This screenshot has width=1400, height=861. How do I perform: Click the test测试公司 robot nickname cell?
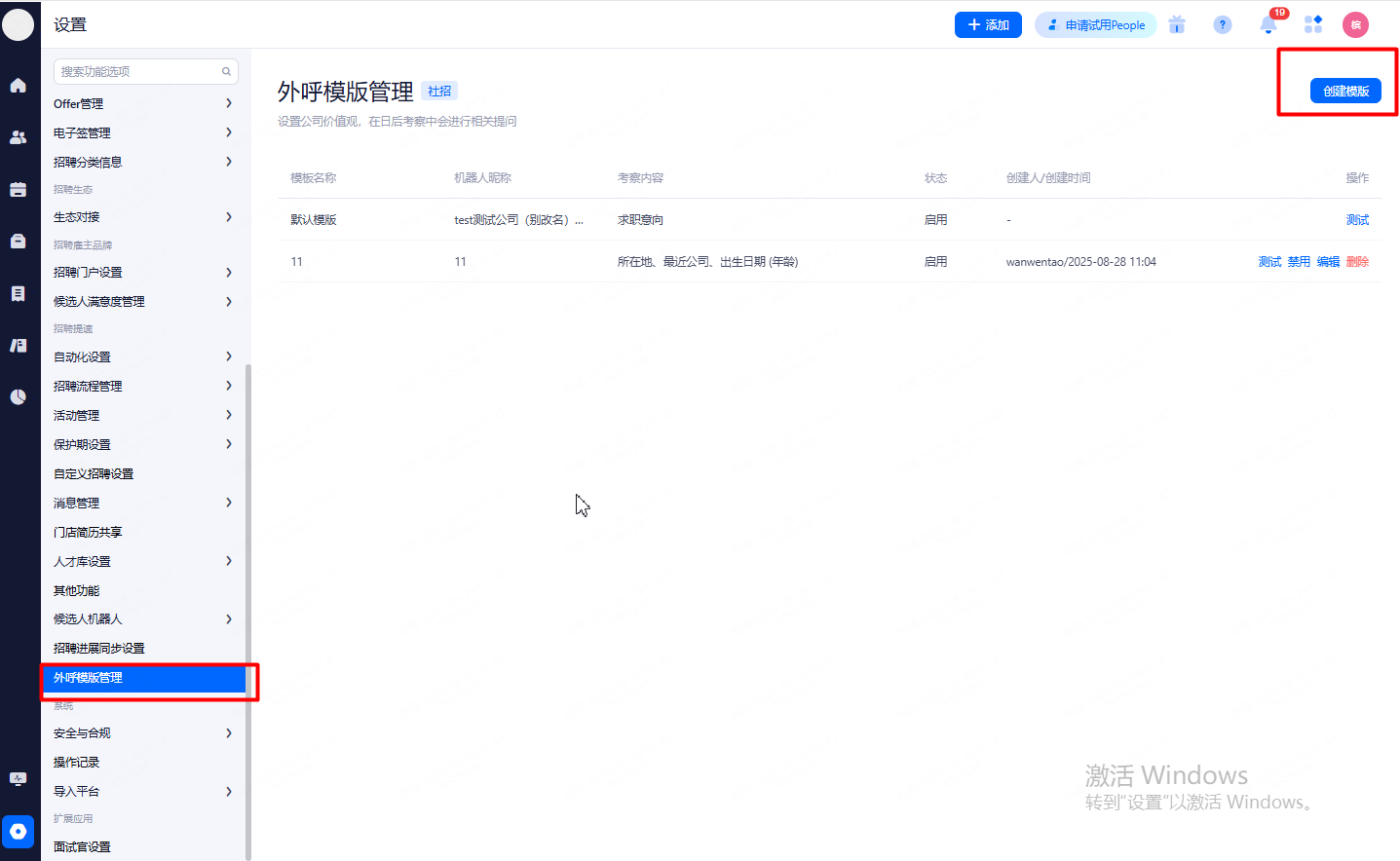click(519, 220)
